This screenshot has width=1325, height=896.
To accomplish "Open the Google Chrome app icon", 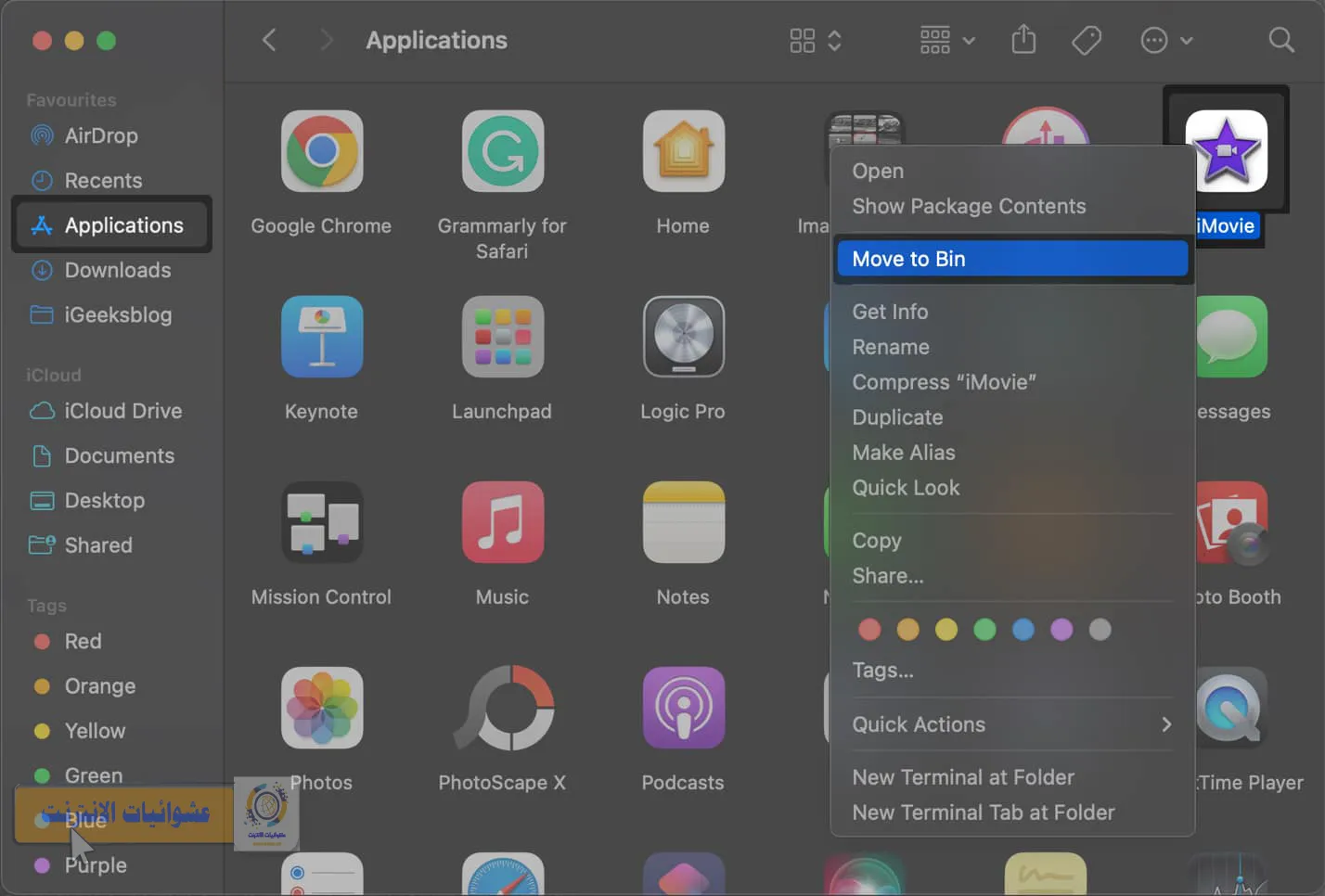I will click(x=321, y=150).
